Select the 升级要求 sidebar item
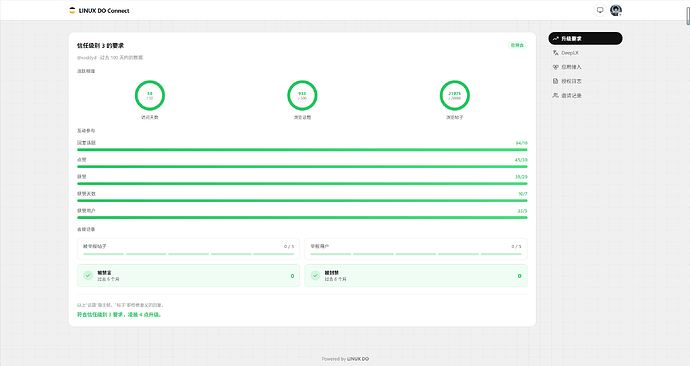 (585, 38)
